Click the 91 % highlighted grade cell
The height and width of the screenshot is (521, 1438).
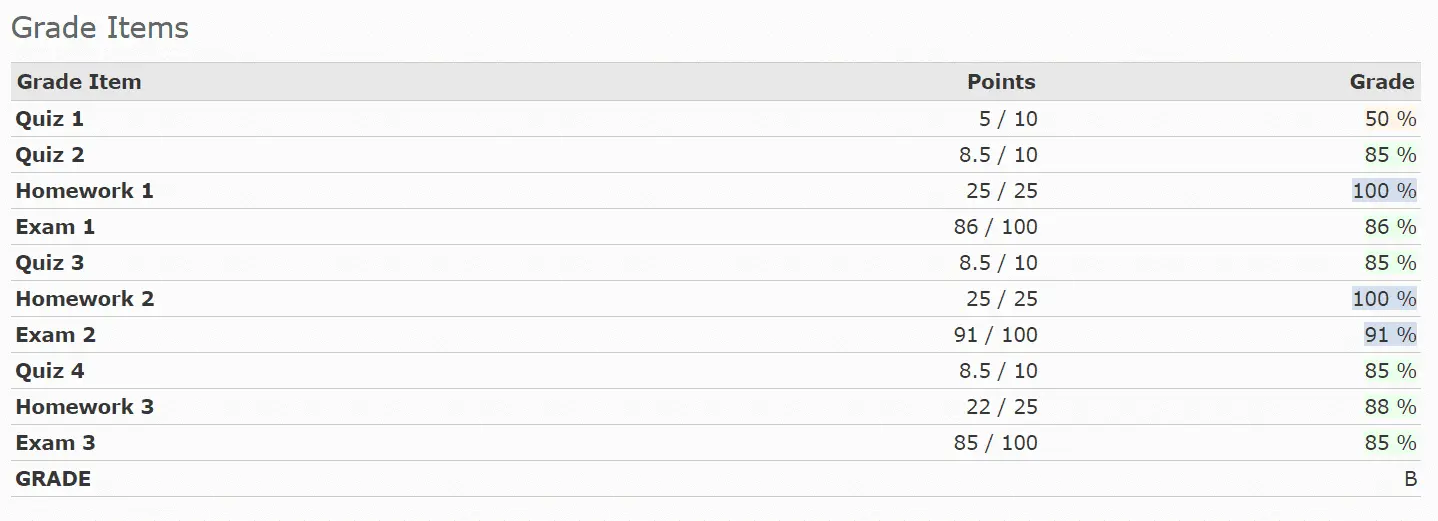pos(1390,335)
